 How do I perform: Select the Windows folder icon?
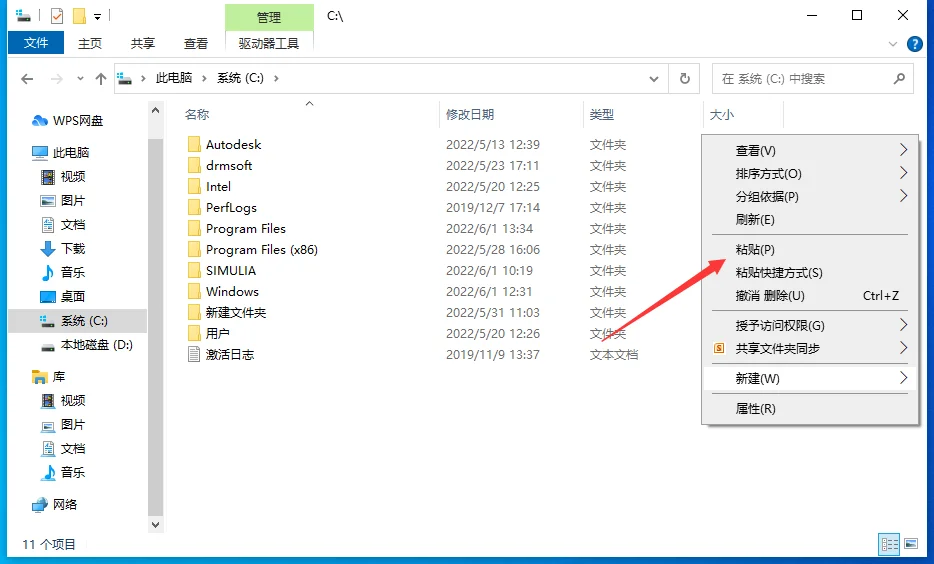(194, 291)
